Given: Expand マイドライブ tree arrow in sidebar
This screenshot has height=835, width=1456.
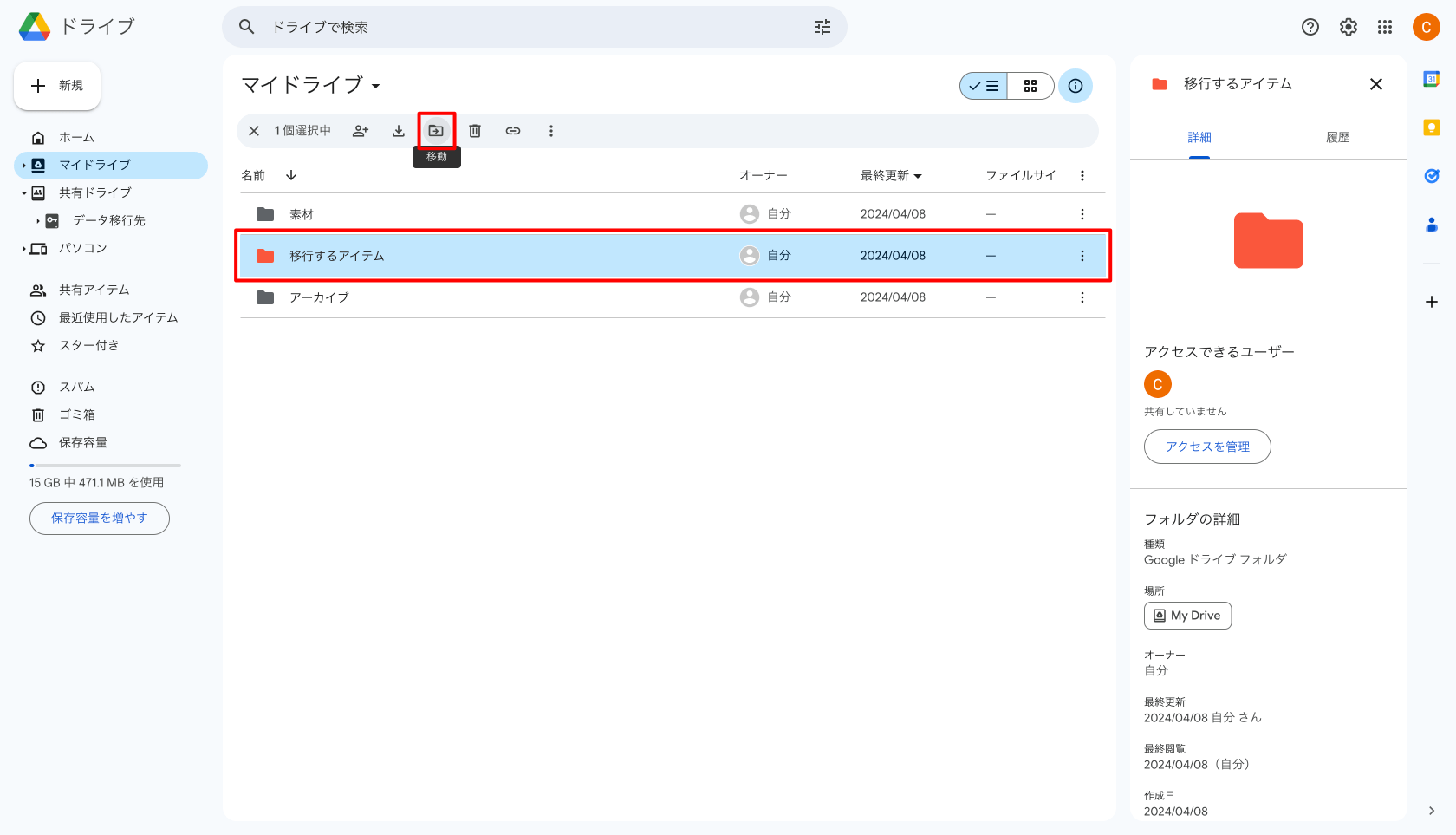Looking at the screenshot, I should pyautogui.click(x=24, y=165).
